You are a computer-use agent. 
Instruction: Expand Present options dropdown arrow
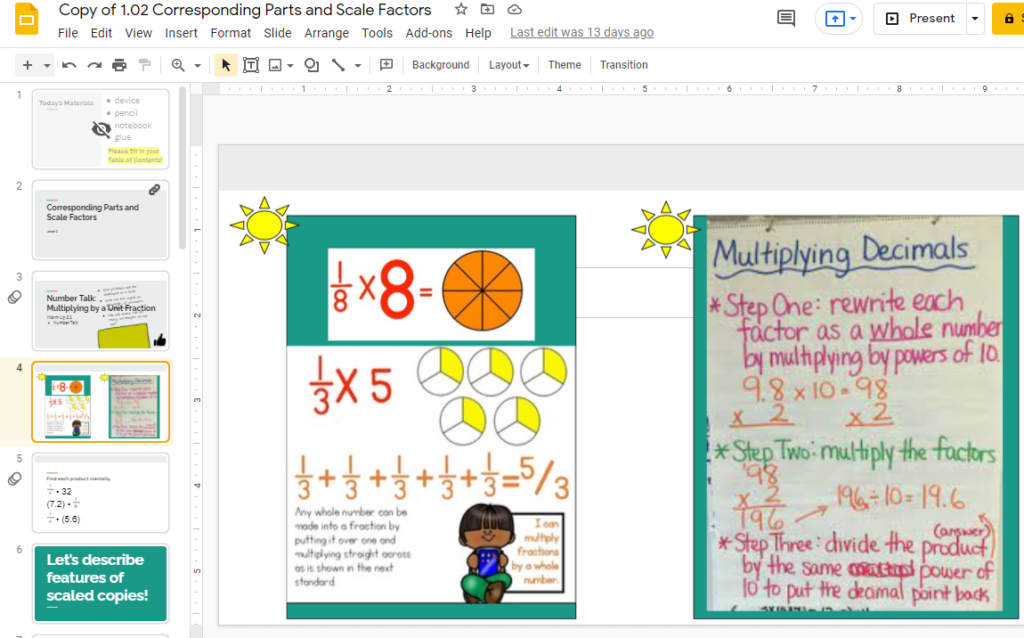tap(975, 18)
